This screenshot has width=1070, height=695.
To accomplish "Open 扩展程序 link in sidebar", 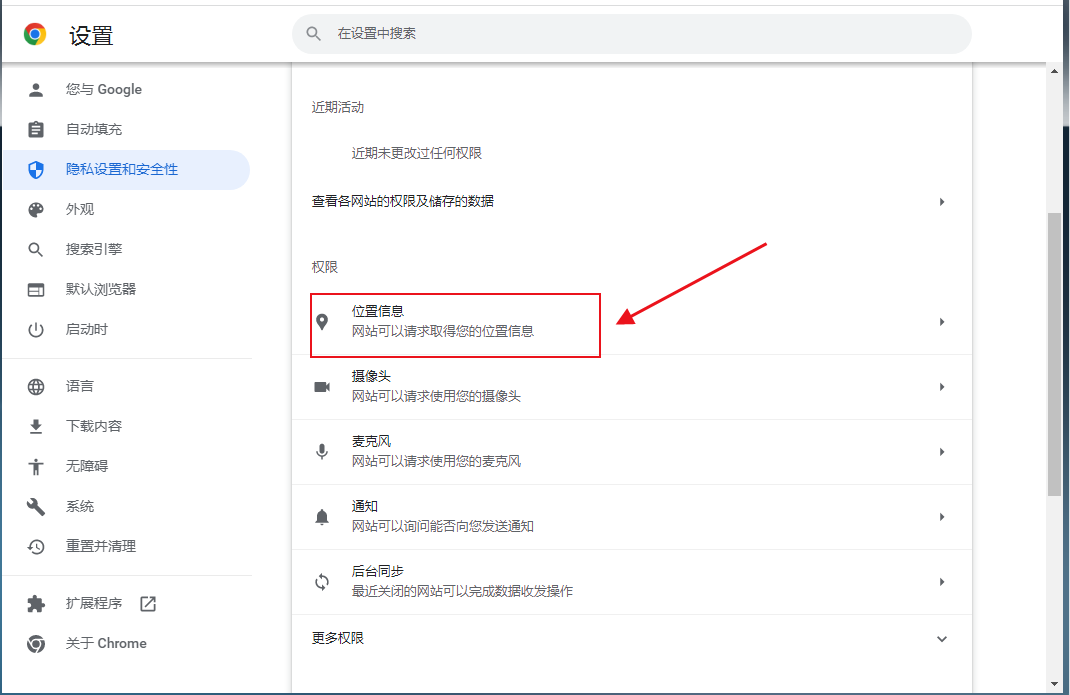I will click(93, 604).
